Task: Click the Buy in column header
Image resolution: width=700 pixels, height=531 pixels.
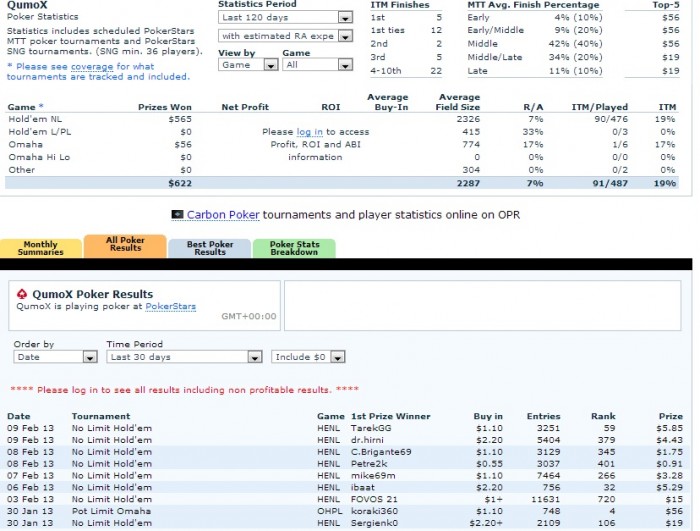Action: pos(488,416)
